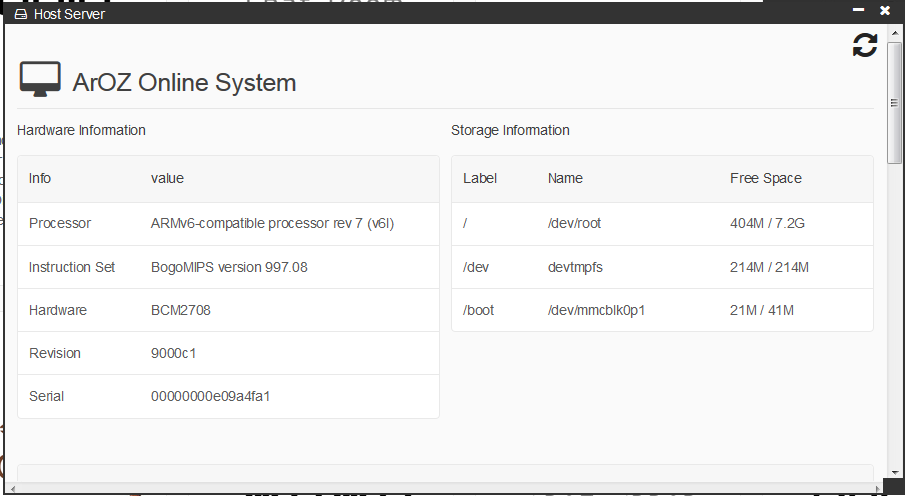Image resolution: width=905 pixels, height=496 pixels.
Task: Click the Host Server title bar icon
Action: tap(20, 14)
